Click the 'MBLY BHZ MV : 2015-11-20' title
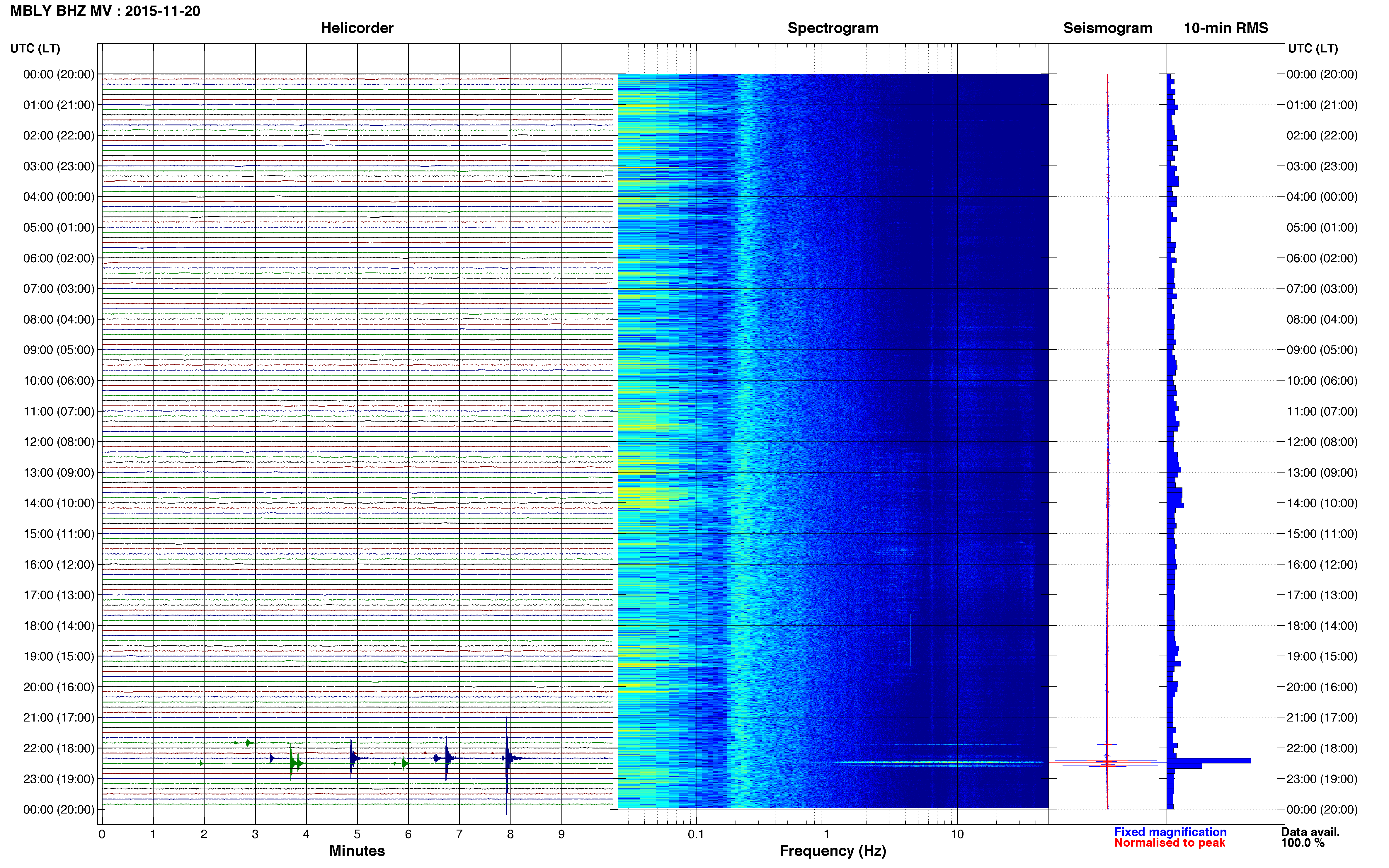This screenshot has height=868, width=1389. [x=105, y=11]
